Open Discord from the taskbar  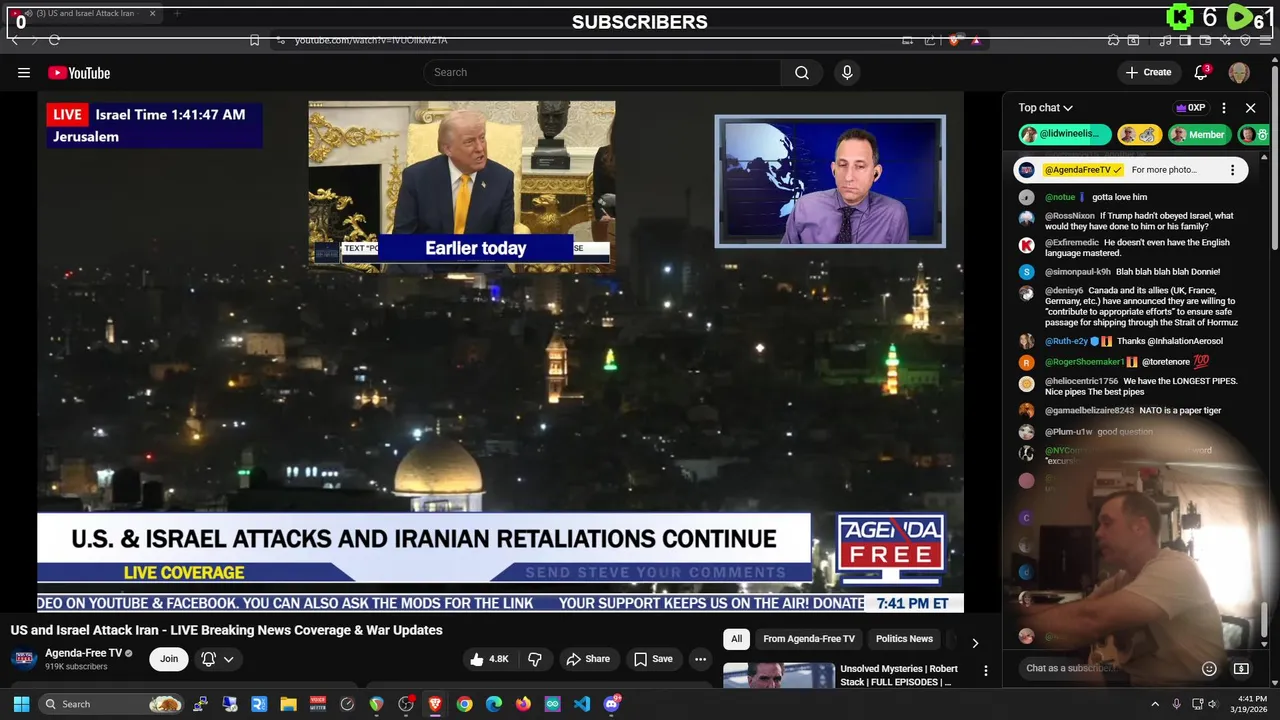(612, 704)
